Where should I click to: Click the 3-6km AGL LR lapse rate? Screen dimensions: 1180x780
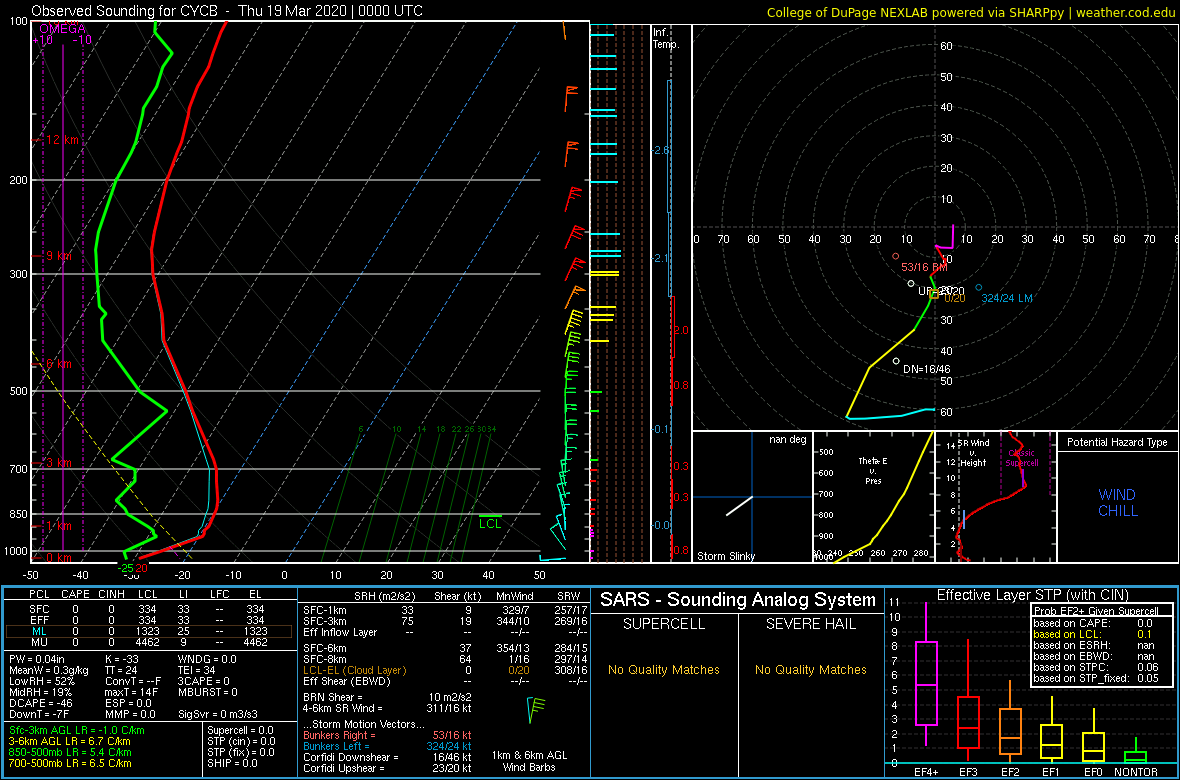click(x=69, y=741)
